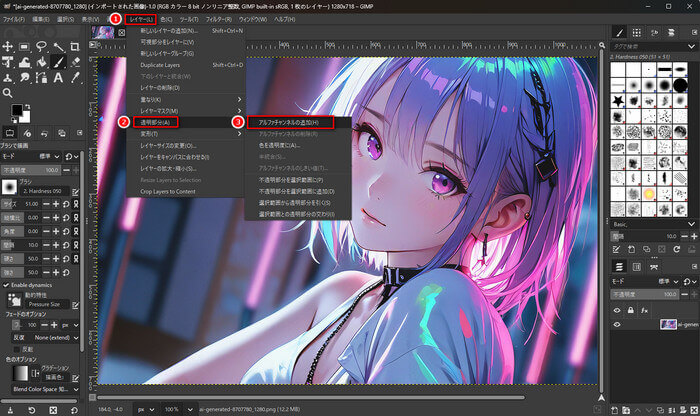Switch to the Brushes tab
This screenshot has width=700, height=416.
pyautogui.click(x=619, y=33)
